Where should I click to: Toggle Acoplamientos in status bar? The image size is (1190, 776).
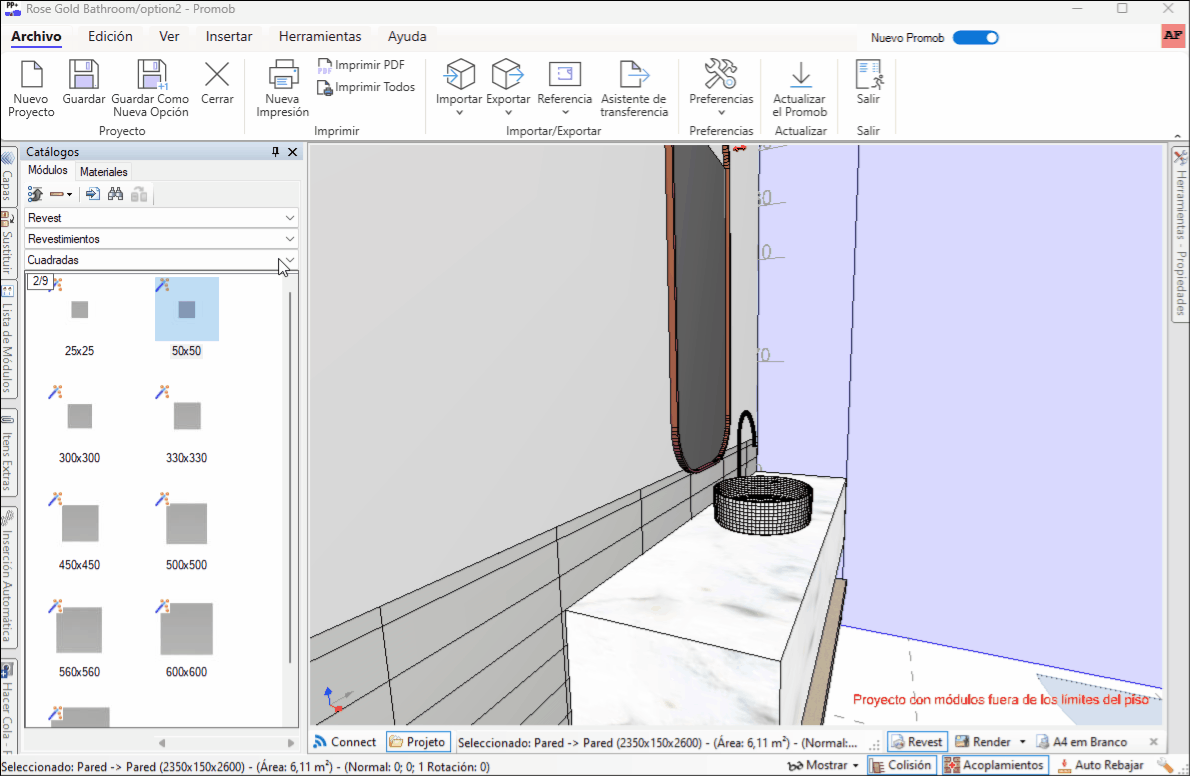[x=992, y=765]
